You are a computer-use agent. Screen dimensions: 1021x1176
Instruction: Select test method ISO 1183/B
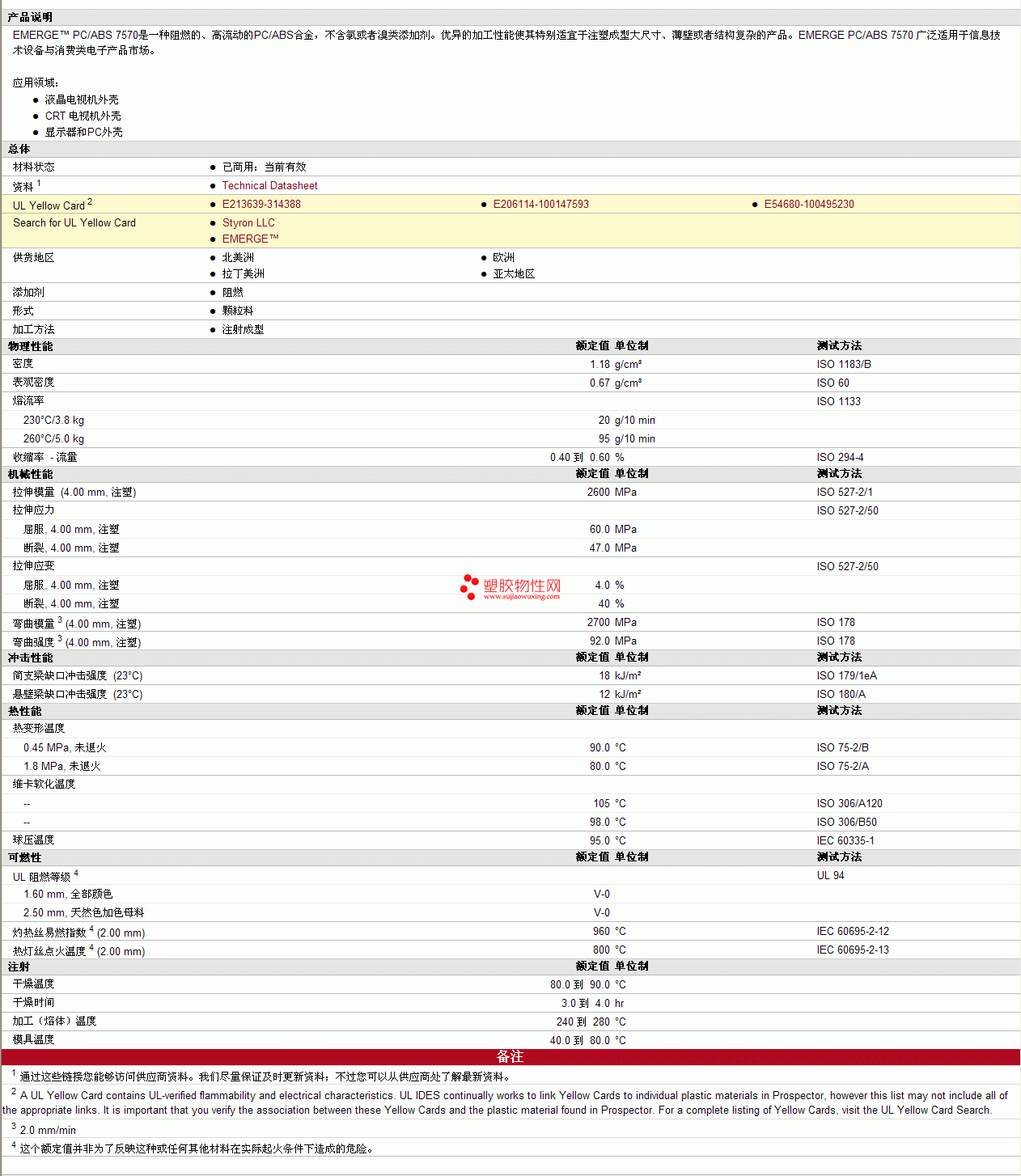[x=844, y=364]
